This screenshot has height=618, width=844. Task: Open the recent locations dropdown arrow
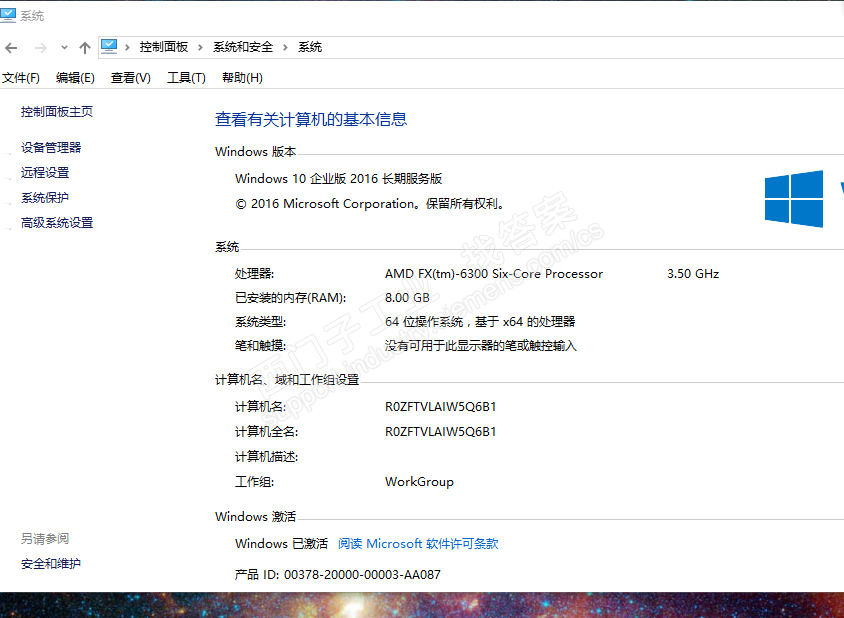click(64, 47)
